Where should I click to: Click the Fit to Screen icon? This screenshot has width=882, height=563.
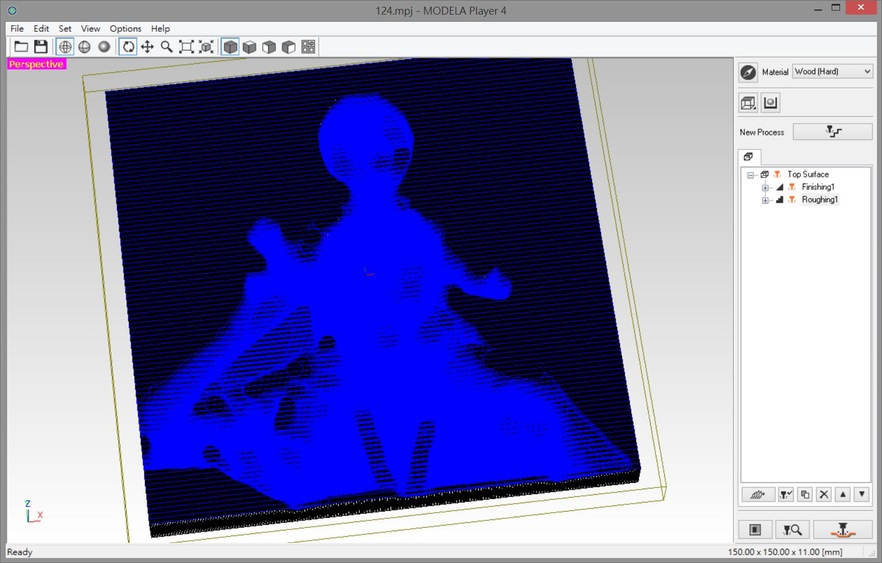pyautogui.click(x=186, y=47)
